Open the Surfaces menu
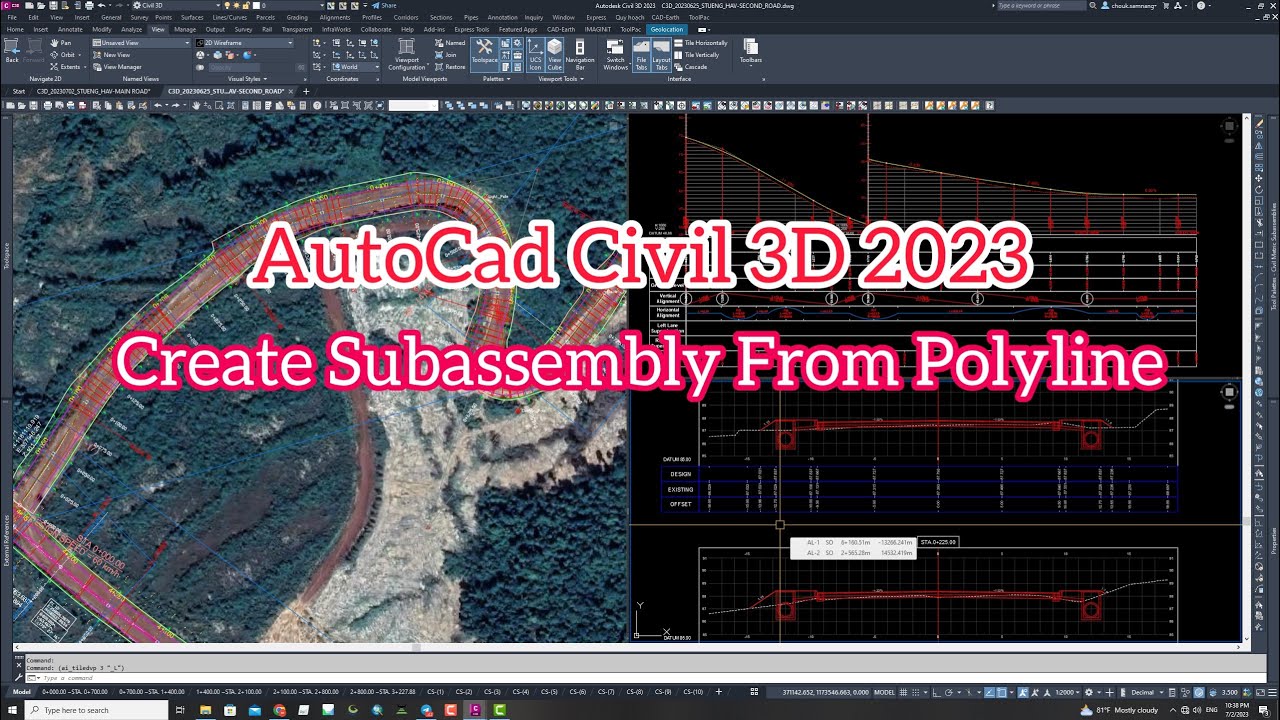Image resolution: width=1280 pixels, height=720 pixels. pyautogui.click(x=192, y=17)
